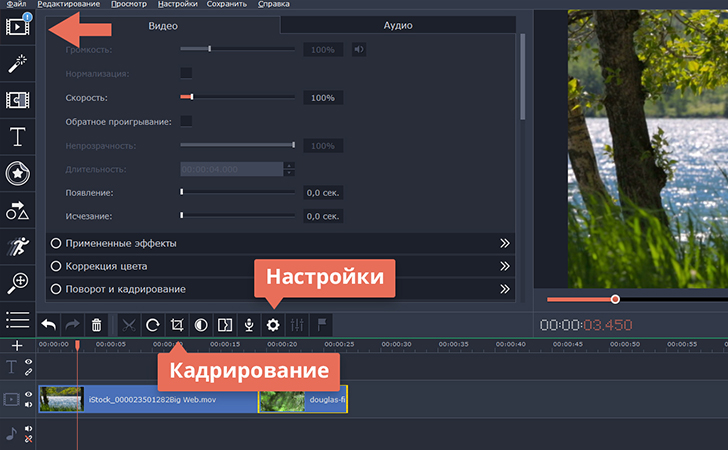Switch to the Аудио tab
Image resolution: width=728 pixels, height=450 pixels.
point(397,25)
